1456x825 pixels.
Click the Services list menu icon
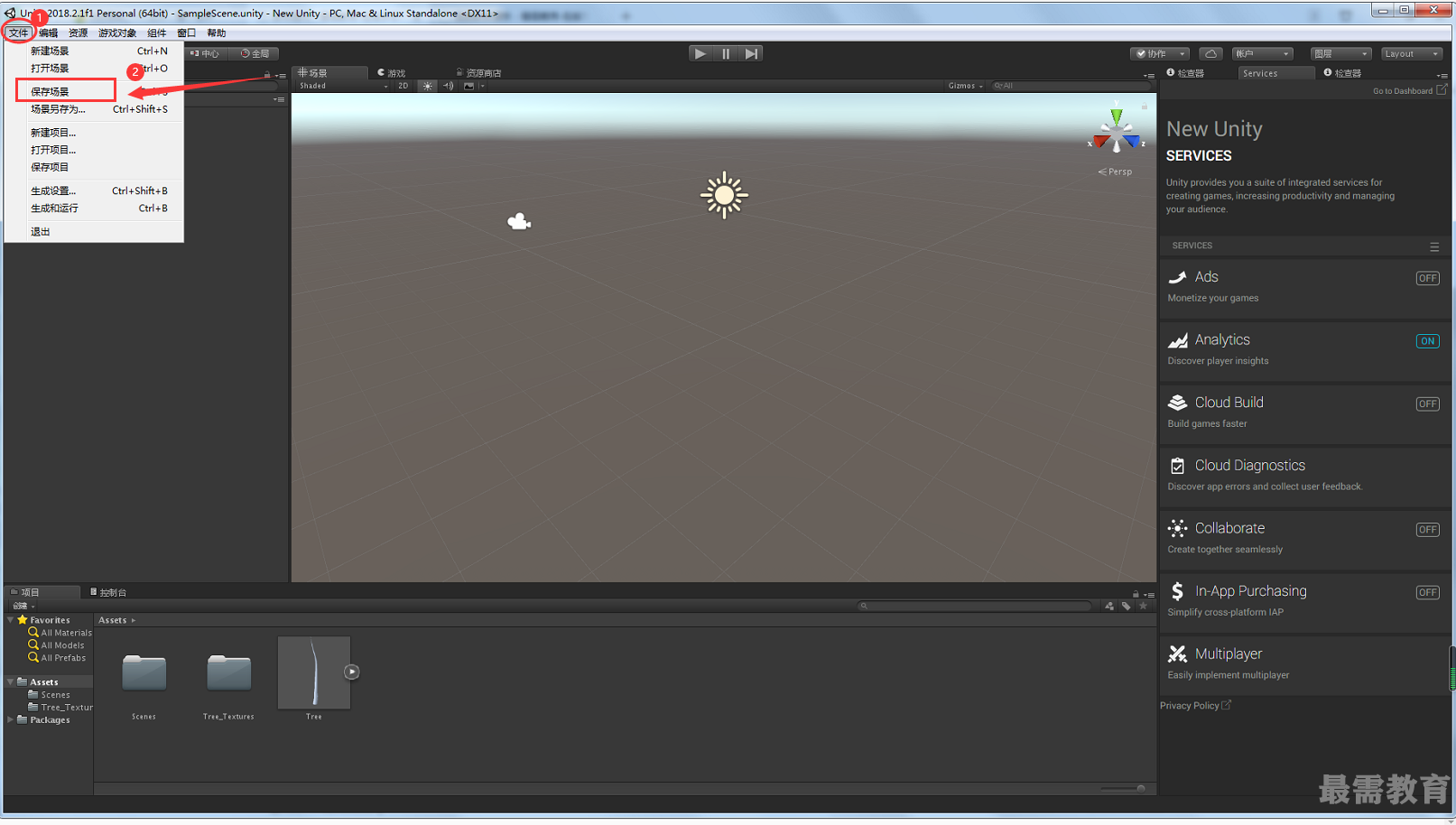1434,246
